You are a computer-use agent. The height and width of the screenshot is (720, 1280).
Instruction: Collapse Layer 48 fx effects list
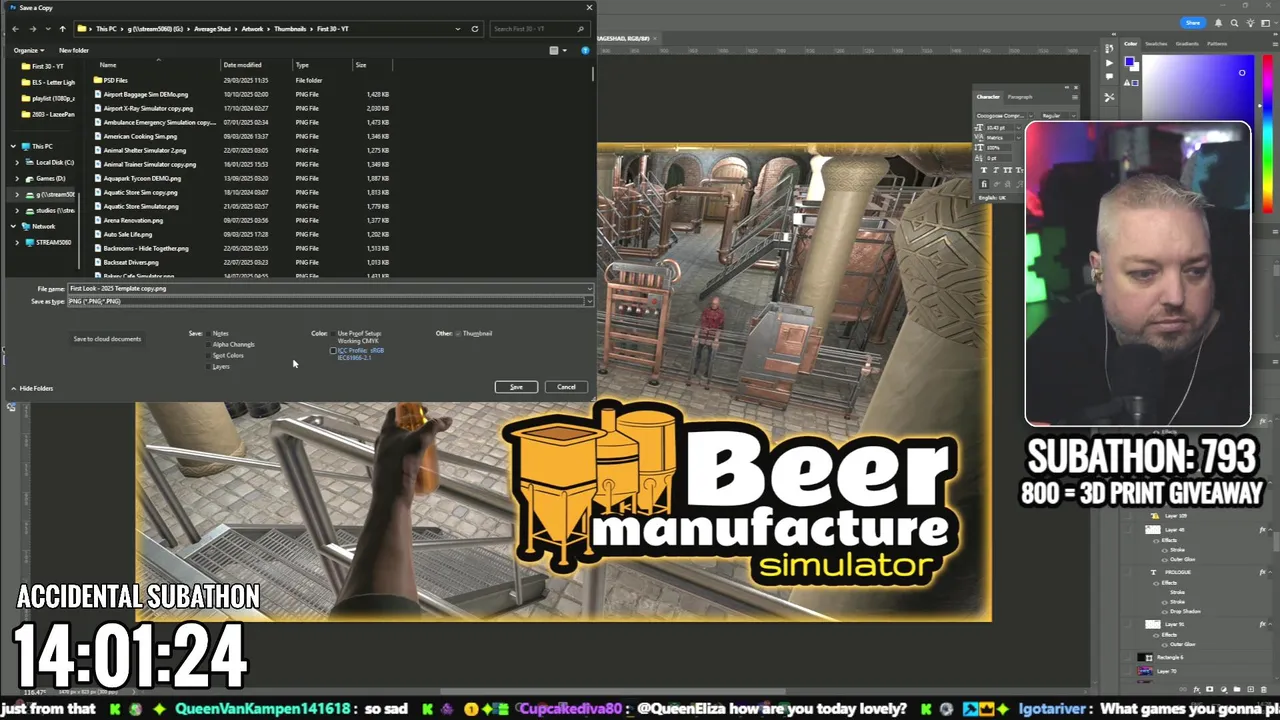click(1270, 530)
